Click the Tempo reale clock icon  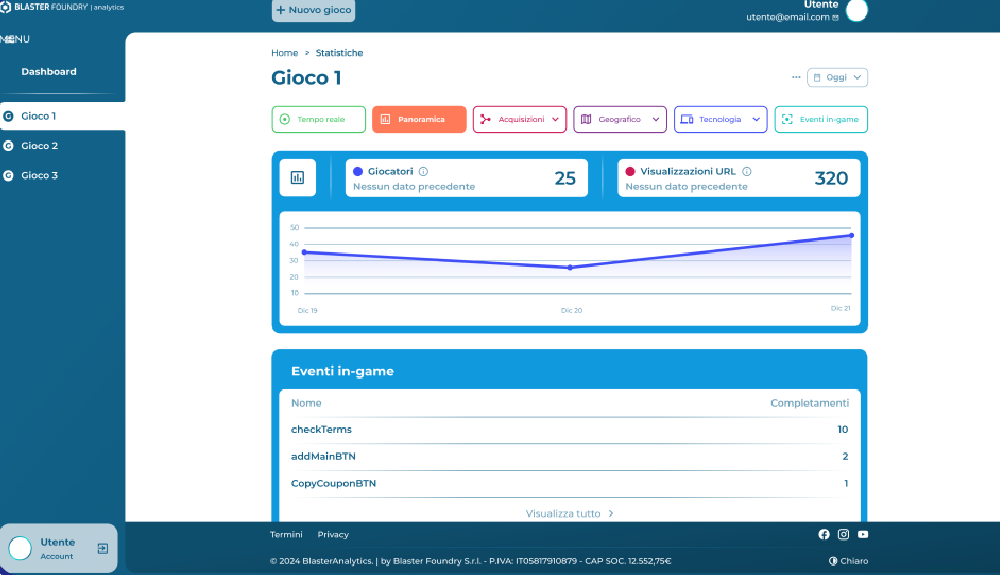click(285, 119)
